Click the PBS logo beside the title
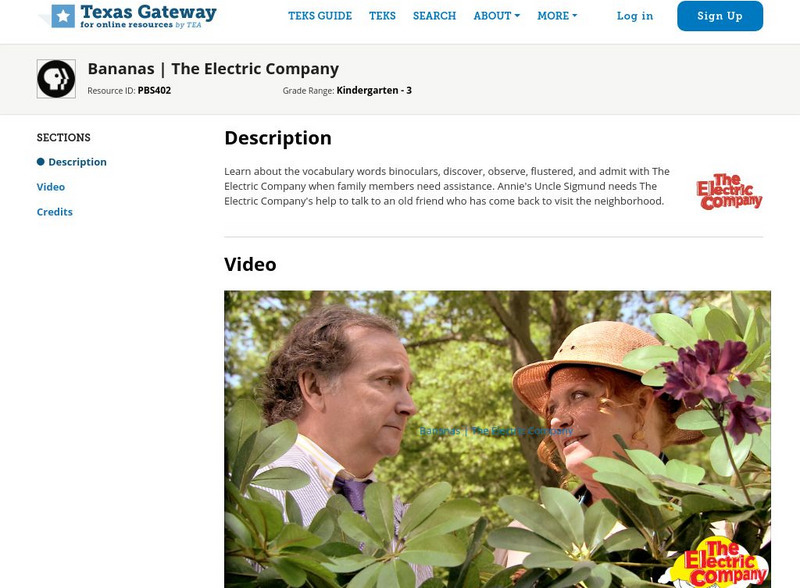 coord(56,79)
